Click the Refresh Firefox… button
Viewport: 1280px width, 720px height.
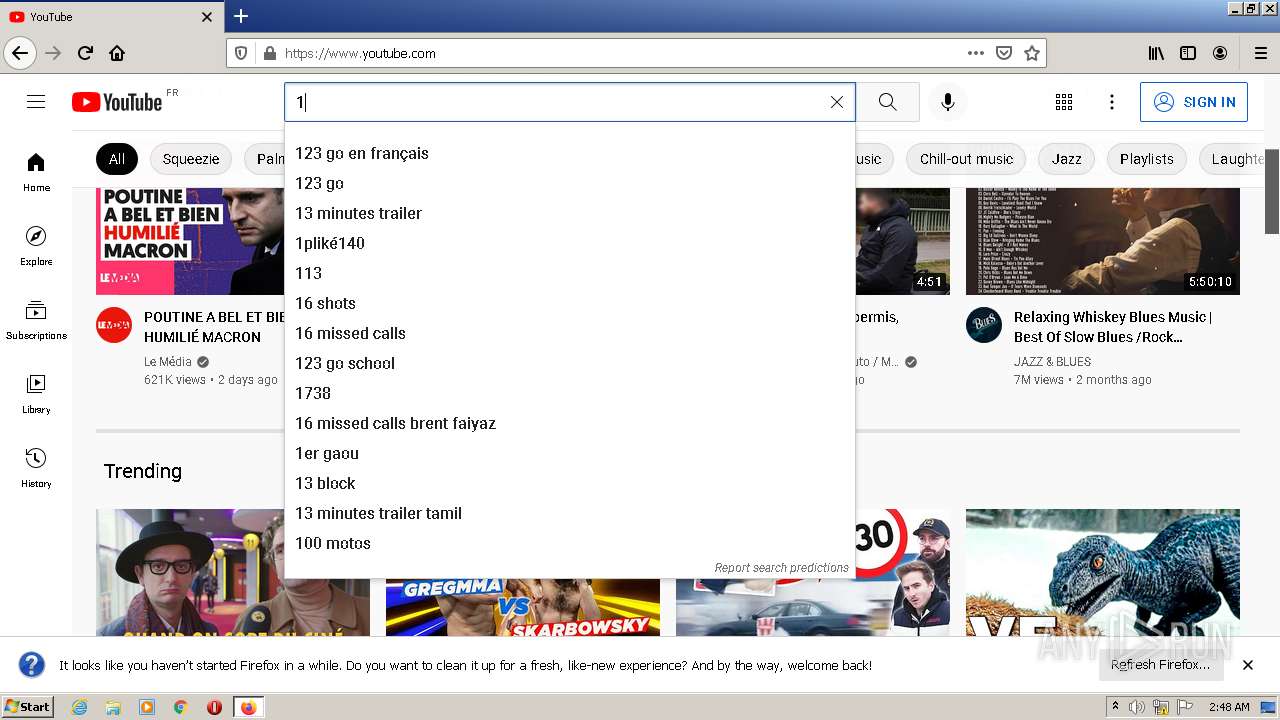[1160, 665]
